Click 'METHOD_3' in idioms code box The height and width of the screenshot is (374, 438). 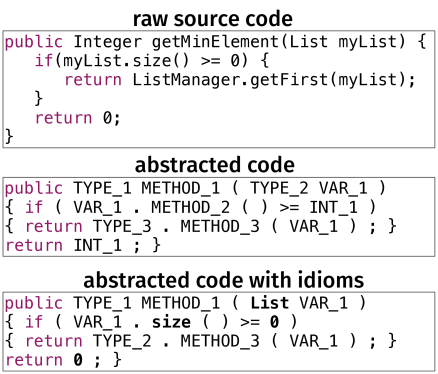tap(220, 341)
